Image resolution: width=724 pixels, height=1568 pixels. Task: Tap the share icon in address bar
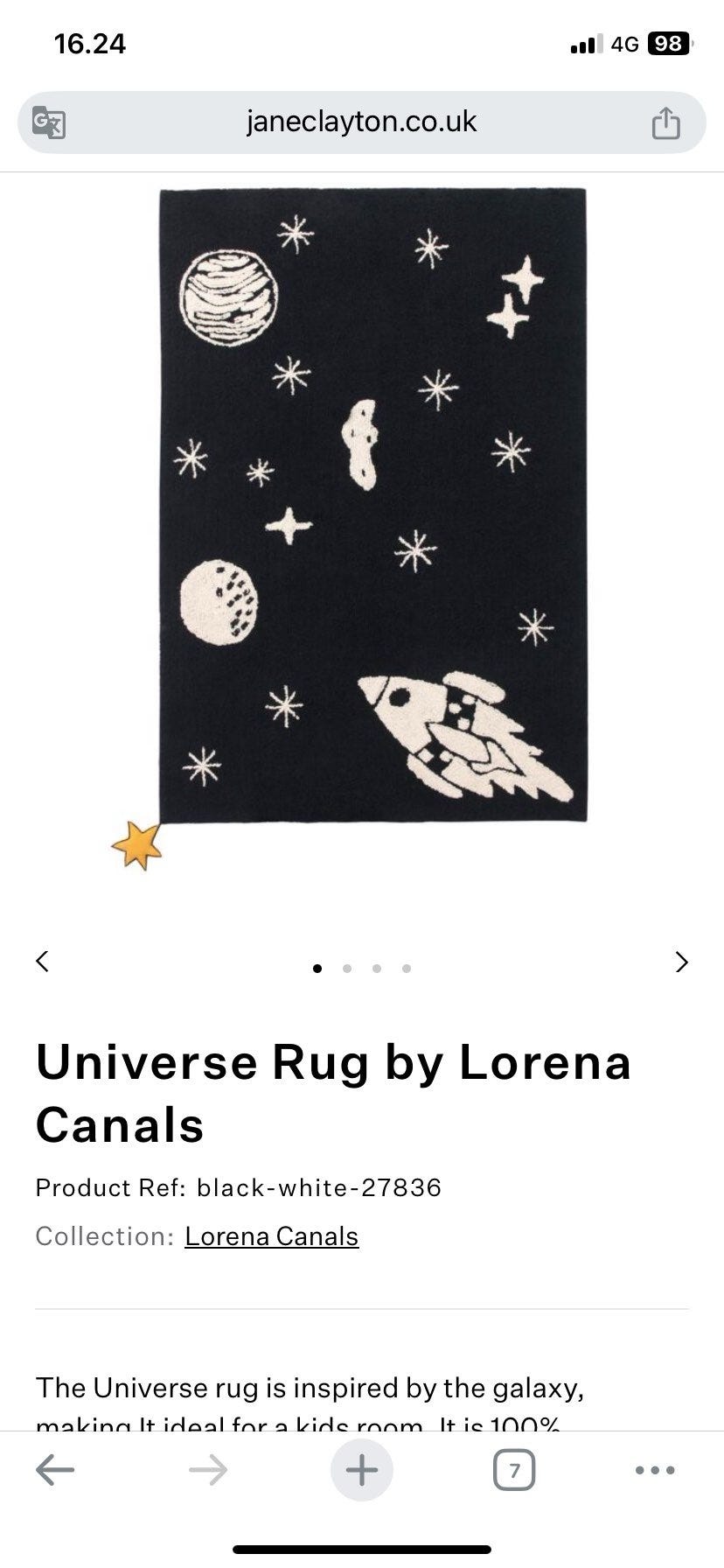coord(665,122)
